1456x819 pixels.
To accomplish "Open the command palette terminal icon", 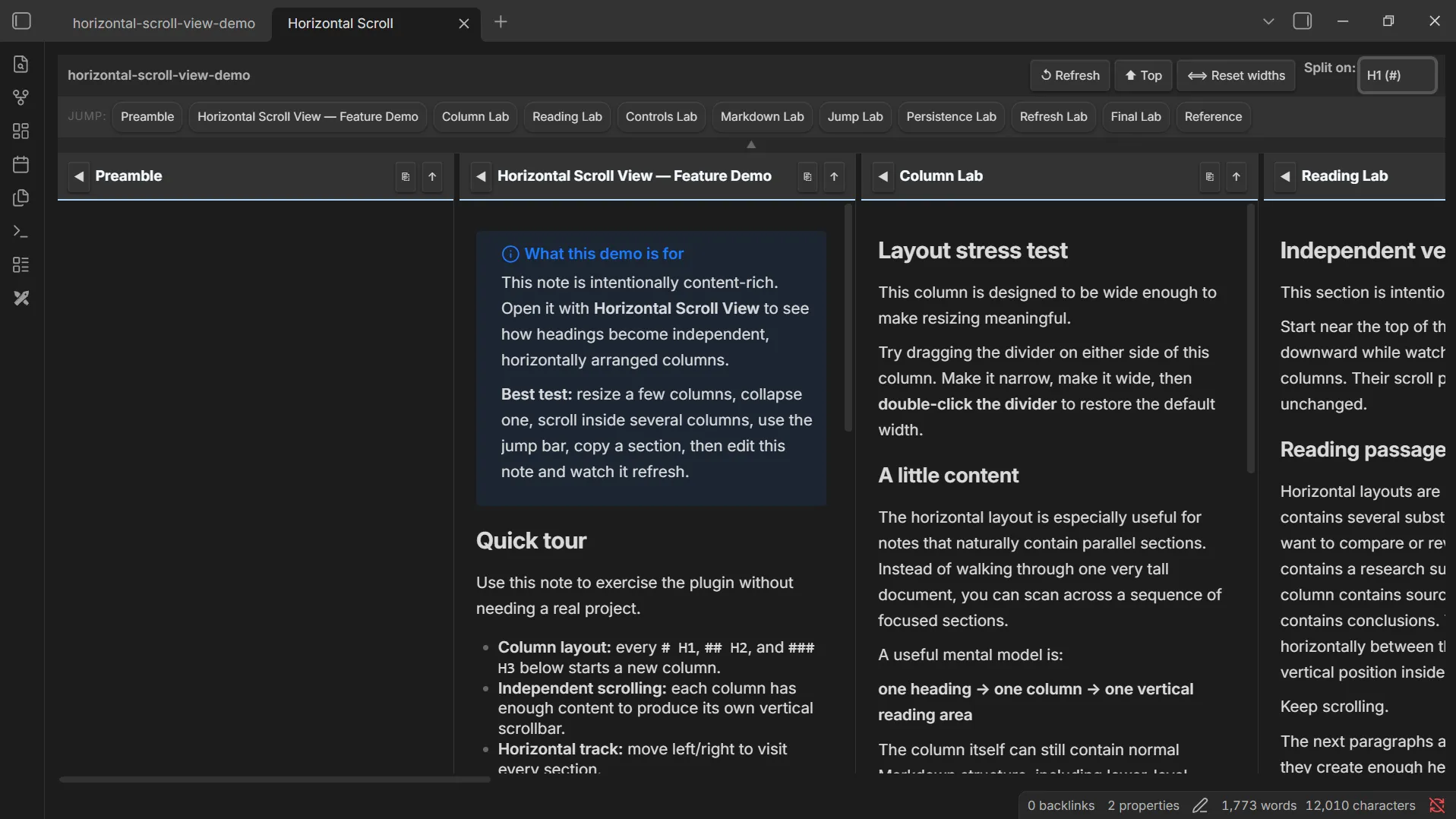I will coord(21,232).
